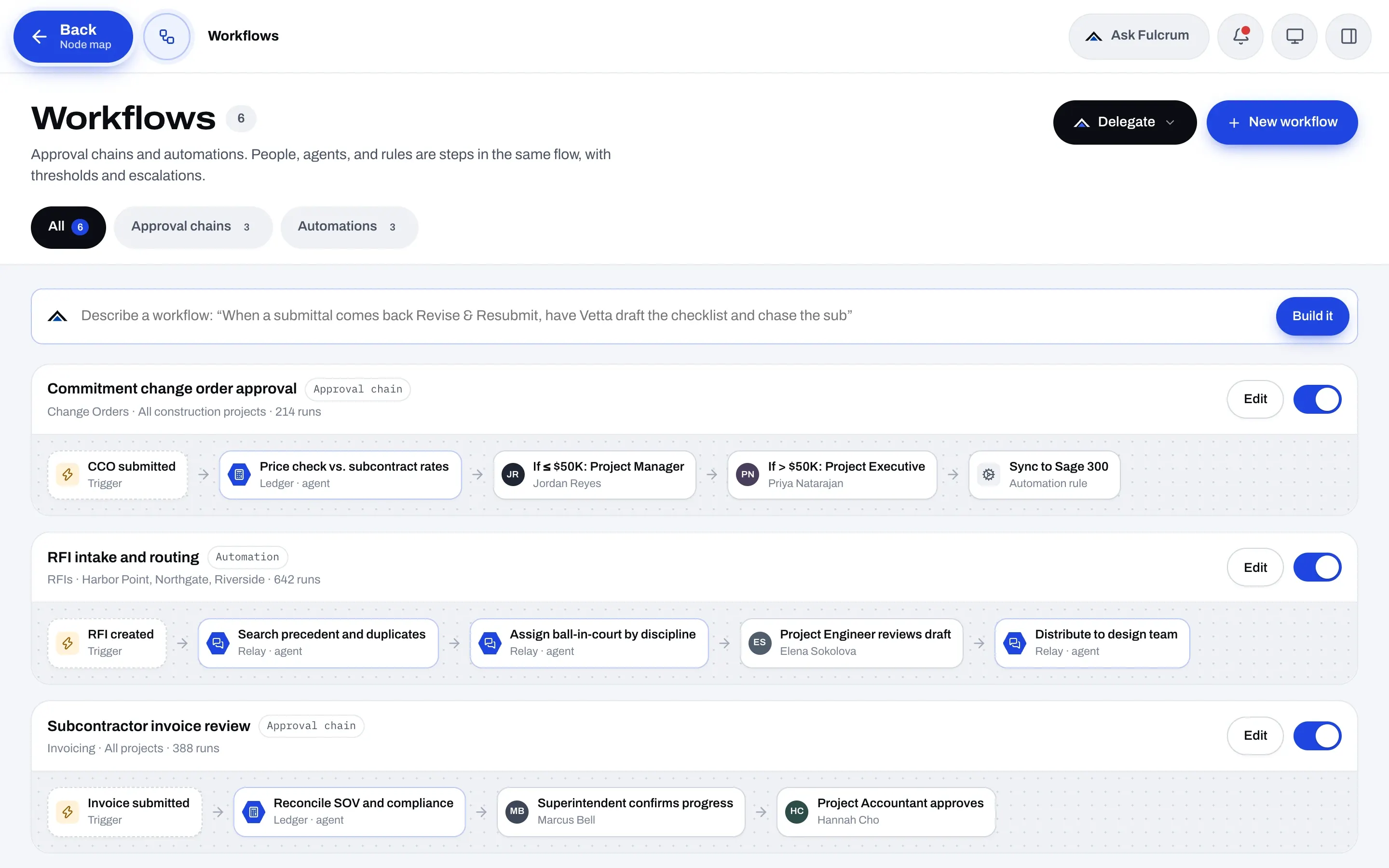This screenshot has height=868, width=1389.
Task: Click Reconcile SOV Ledger agent icon
Action: (253, 812)
